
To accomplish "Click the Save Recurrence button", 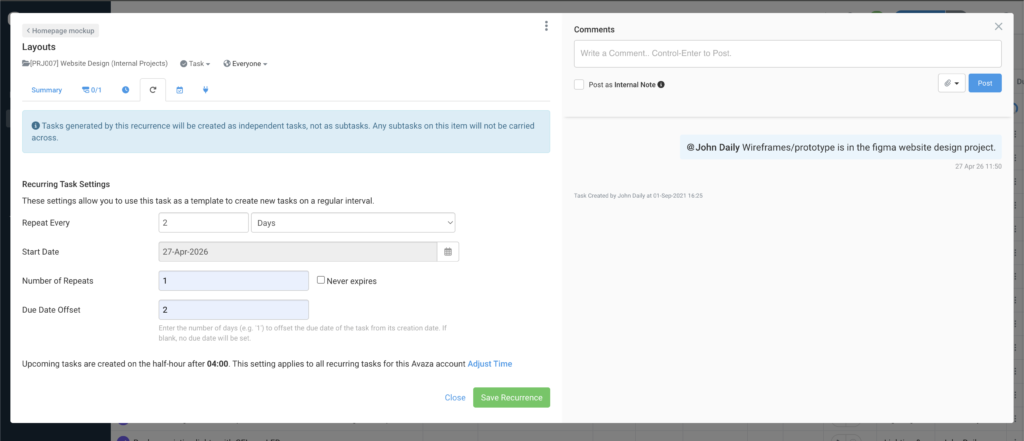I will point(511,398).
